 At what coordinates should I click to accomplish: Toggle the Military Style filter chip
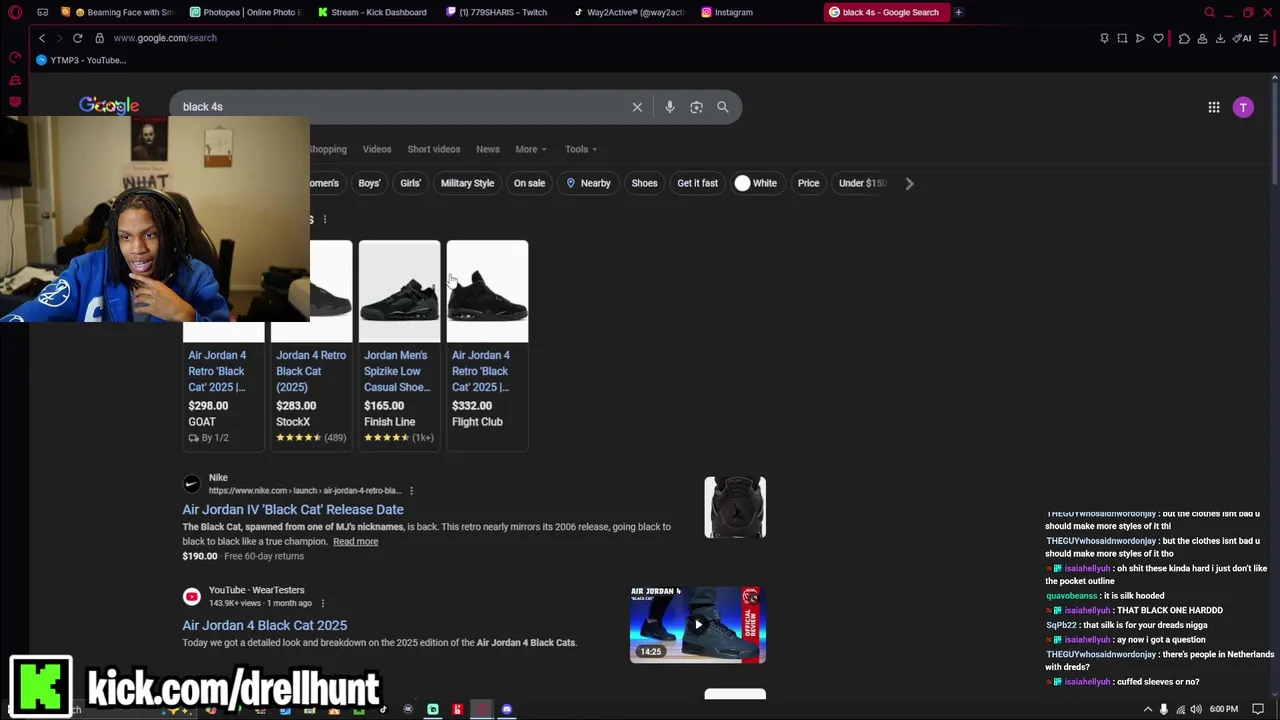click(x=467, y=183)
